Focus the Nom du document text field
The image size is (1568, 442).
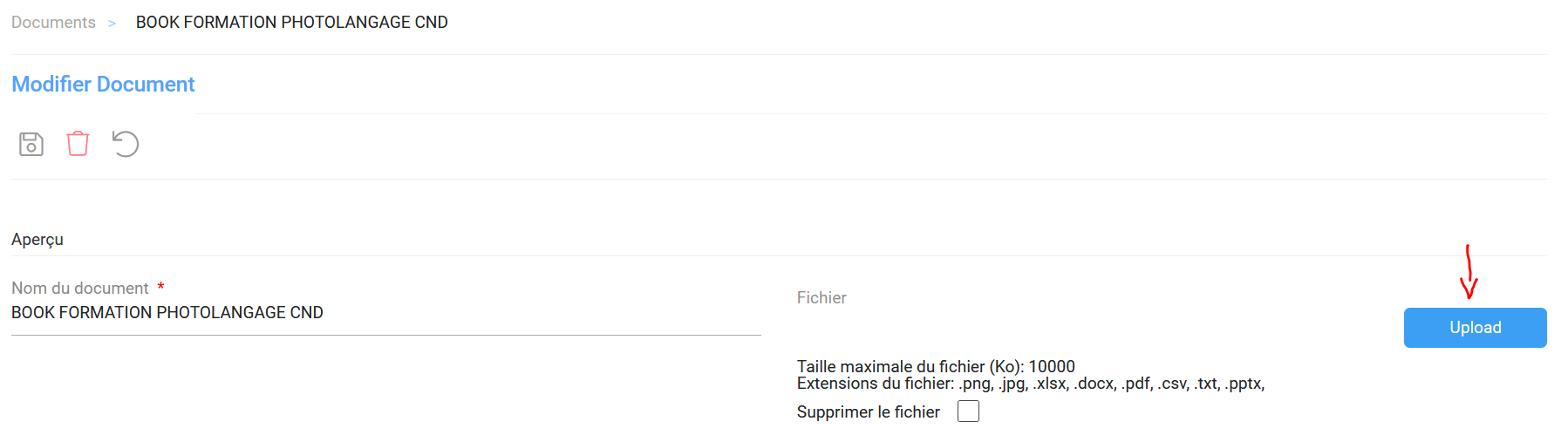385,313
